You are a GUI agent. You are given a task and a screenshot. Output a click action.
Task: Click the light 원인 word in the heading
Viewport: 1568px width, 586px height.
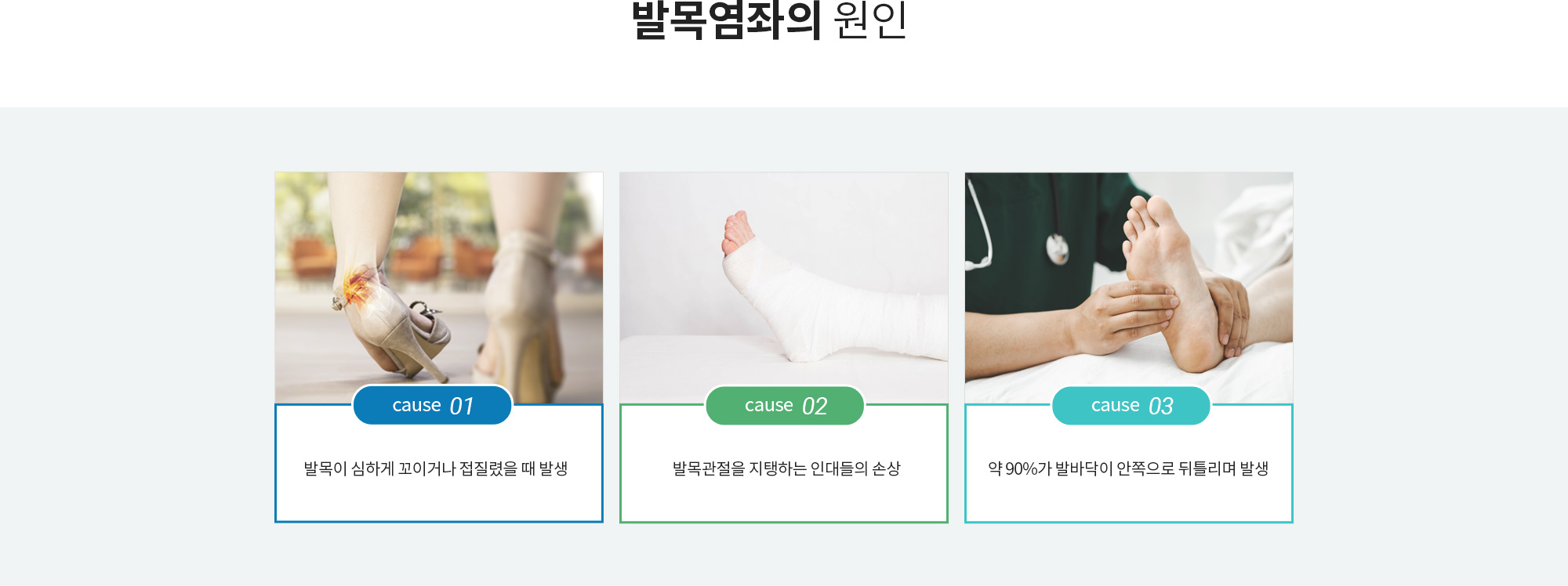pyautogui.click(x=870, y=20)
